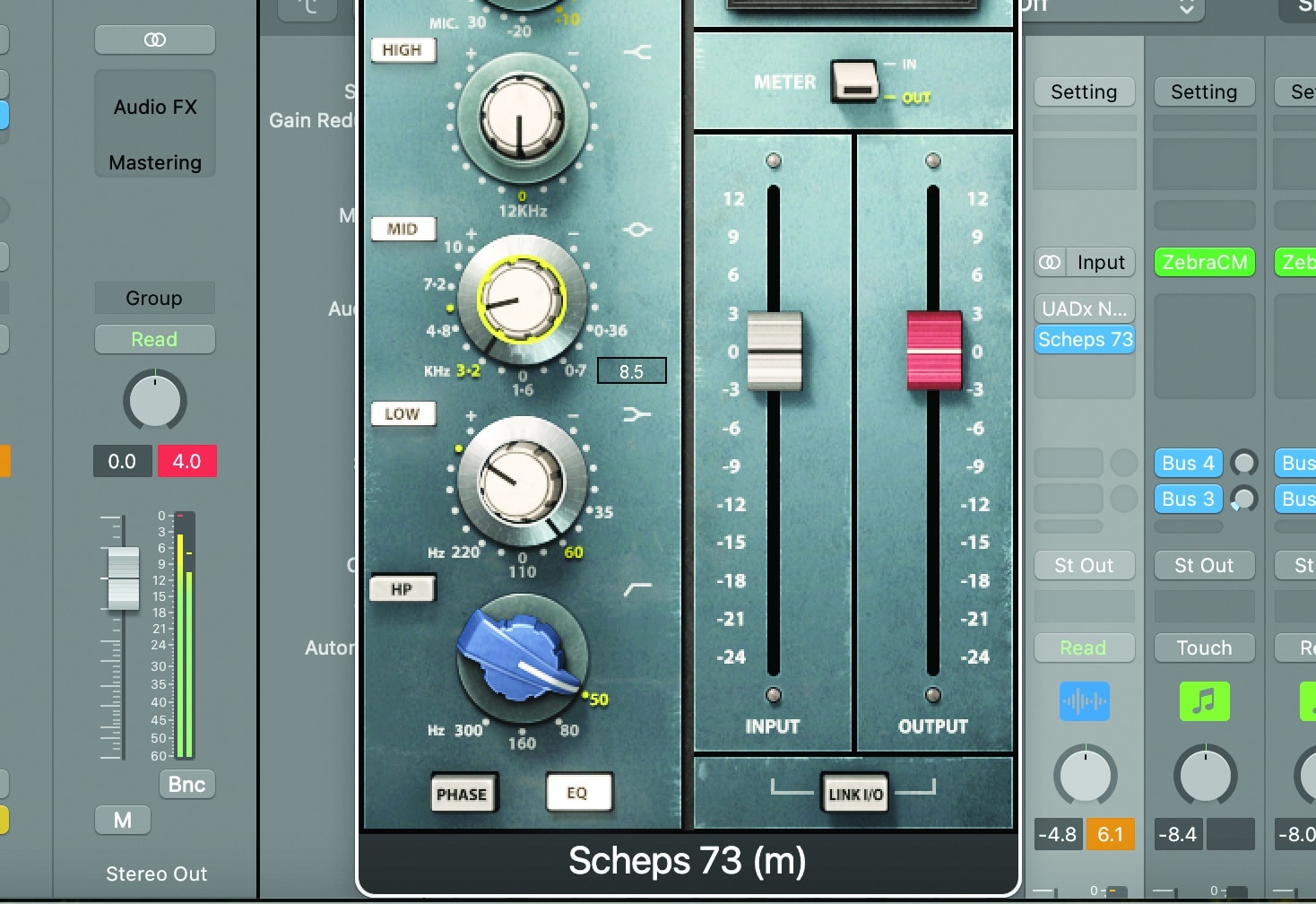Open the Bus 4 send slot

click(1188, 463)
